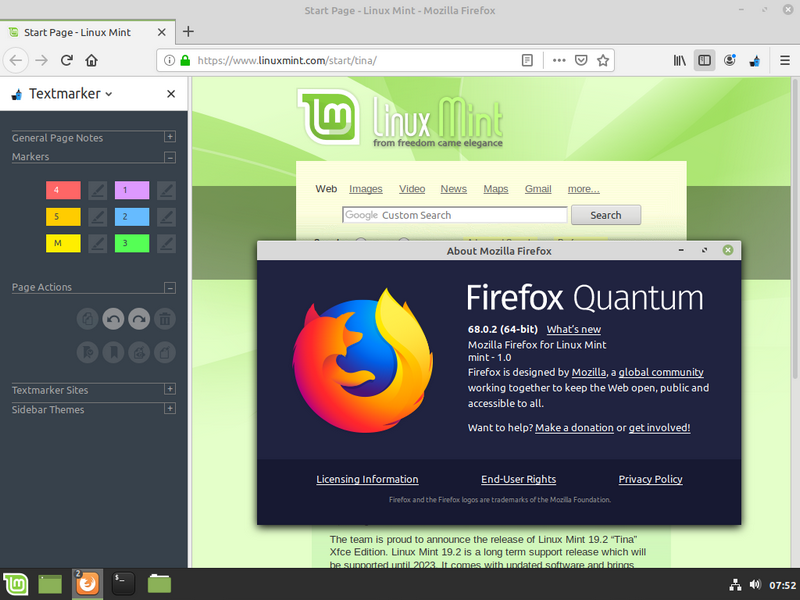Edit the yellow marker M settings
The height and width of the screenshot is (600, 800).
coord(97,243)
